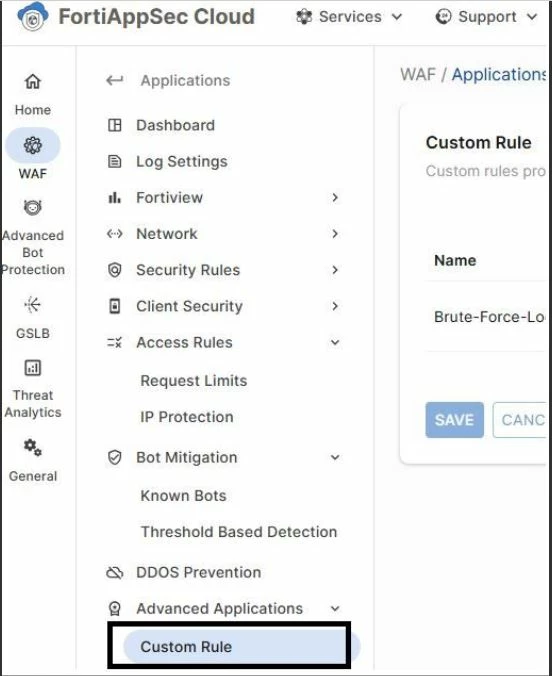
Task: Open Advanced Bot Protection icon
Action: [x=33, y=207]
